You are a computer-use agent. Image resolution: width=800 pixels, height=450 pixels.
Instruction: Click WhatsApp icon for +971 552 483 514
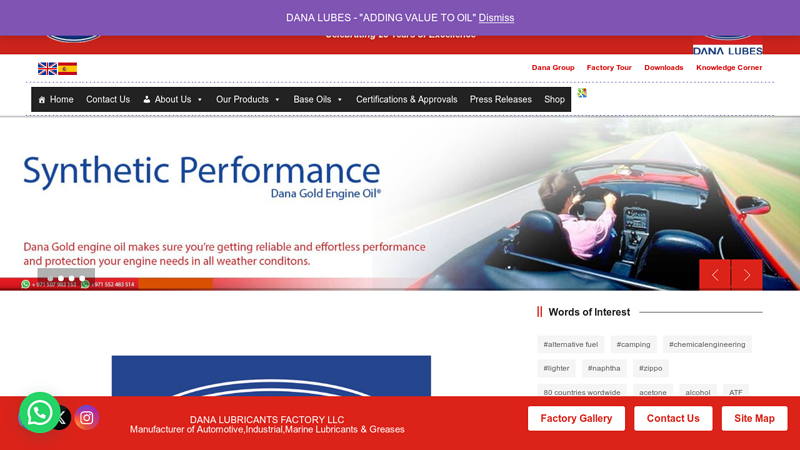click(x=85, y=284)
